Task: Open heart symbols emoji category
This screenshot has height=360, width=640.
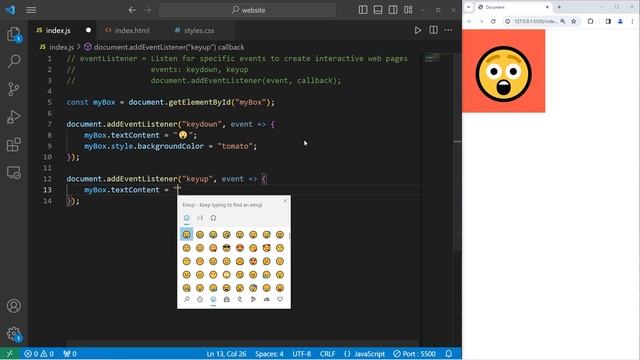Action: click(280, 300)
